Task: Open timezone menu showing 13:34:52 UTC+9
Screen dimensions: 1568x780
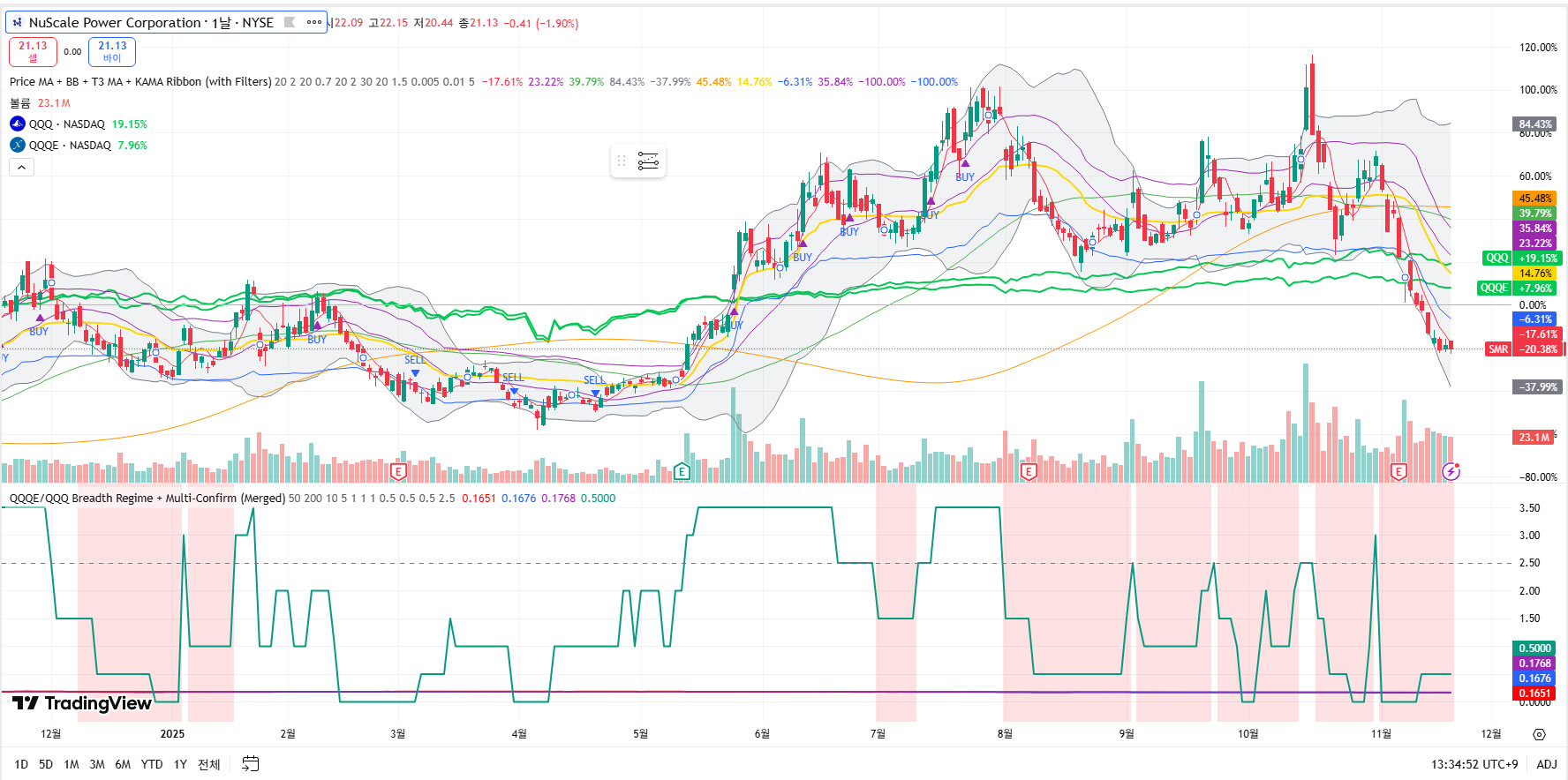Action: click(1474, 764)
